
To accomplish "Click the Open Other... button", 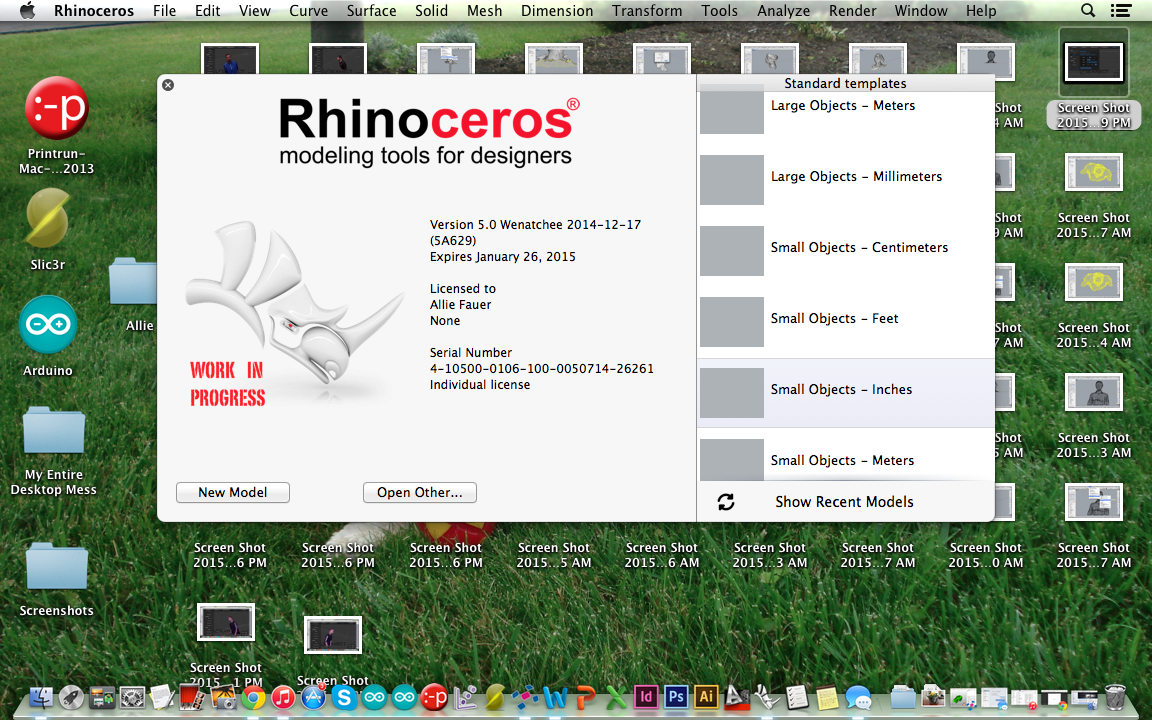I will 420,492.
